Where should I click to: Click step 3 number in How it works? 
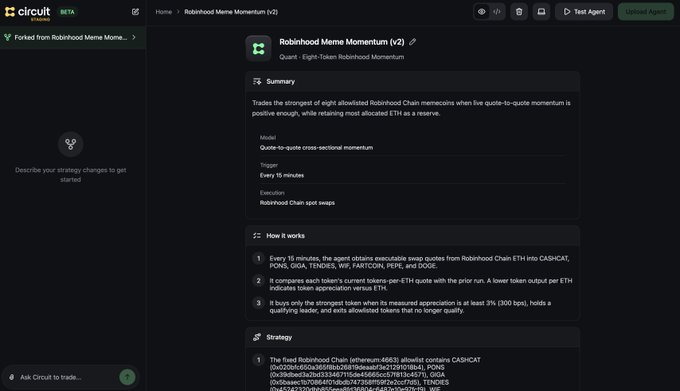point(258,303)
